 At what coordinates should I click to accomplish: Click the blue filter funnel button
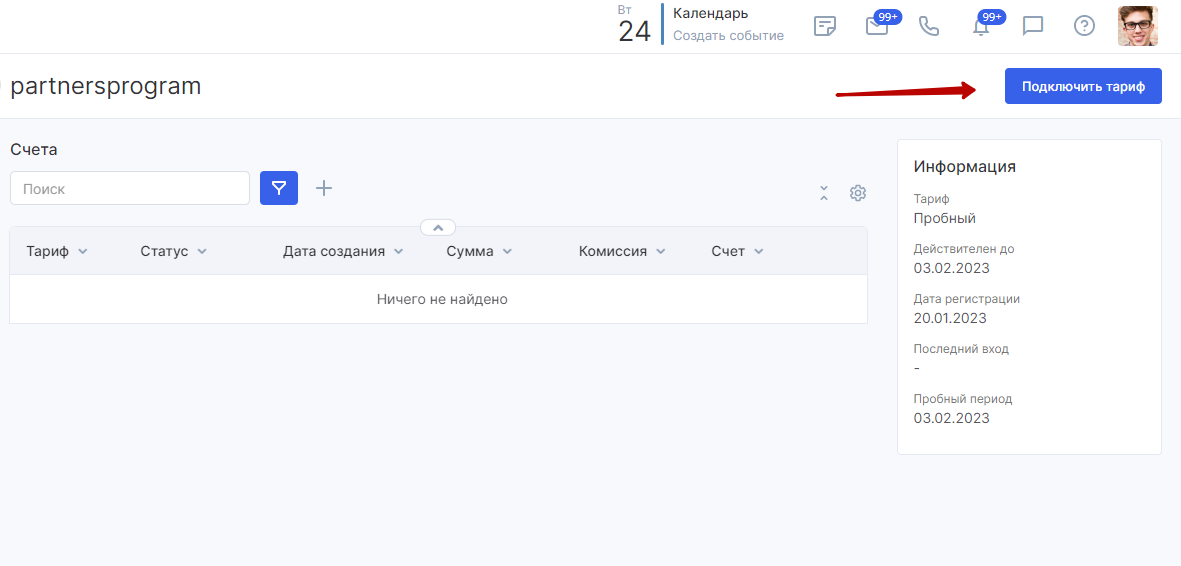(279, 188)
